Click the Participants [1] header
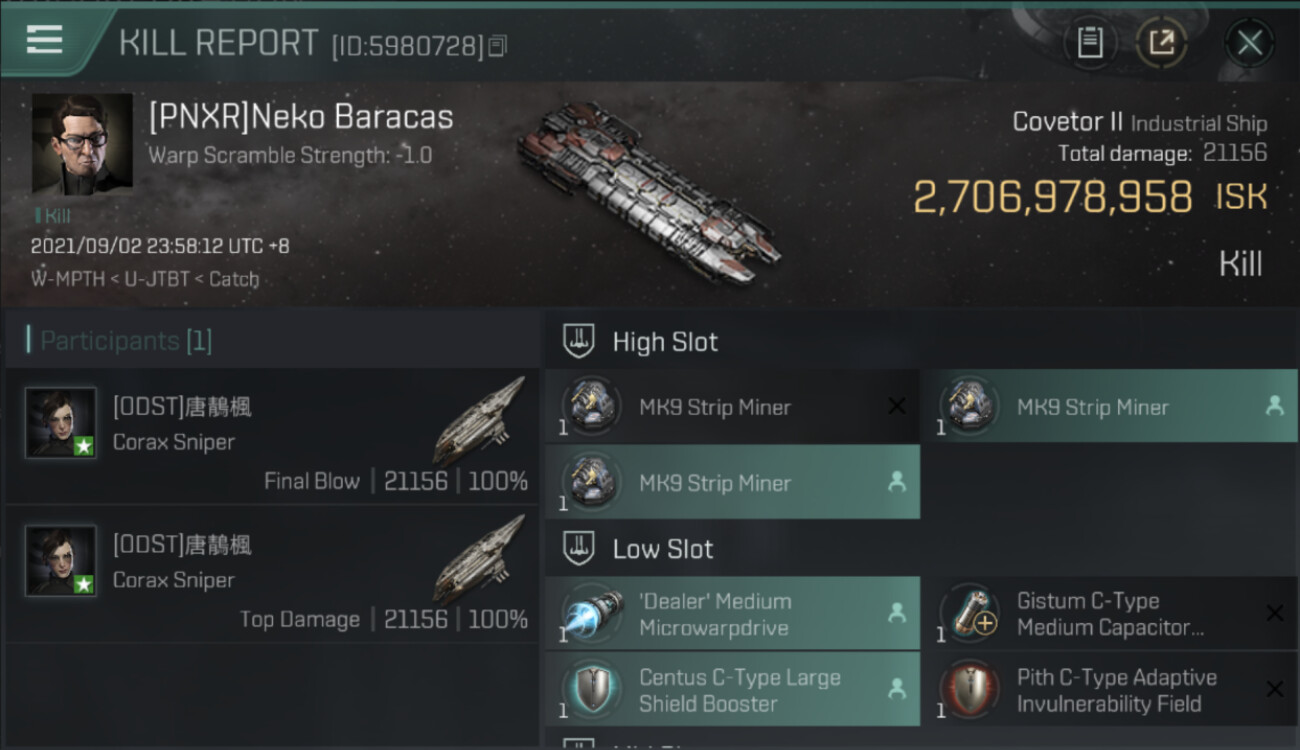The image size is (1300, 750). [126, 341]
